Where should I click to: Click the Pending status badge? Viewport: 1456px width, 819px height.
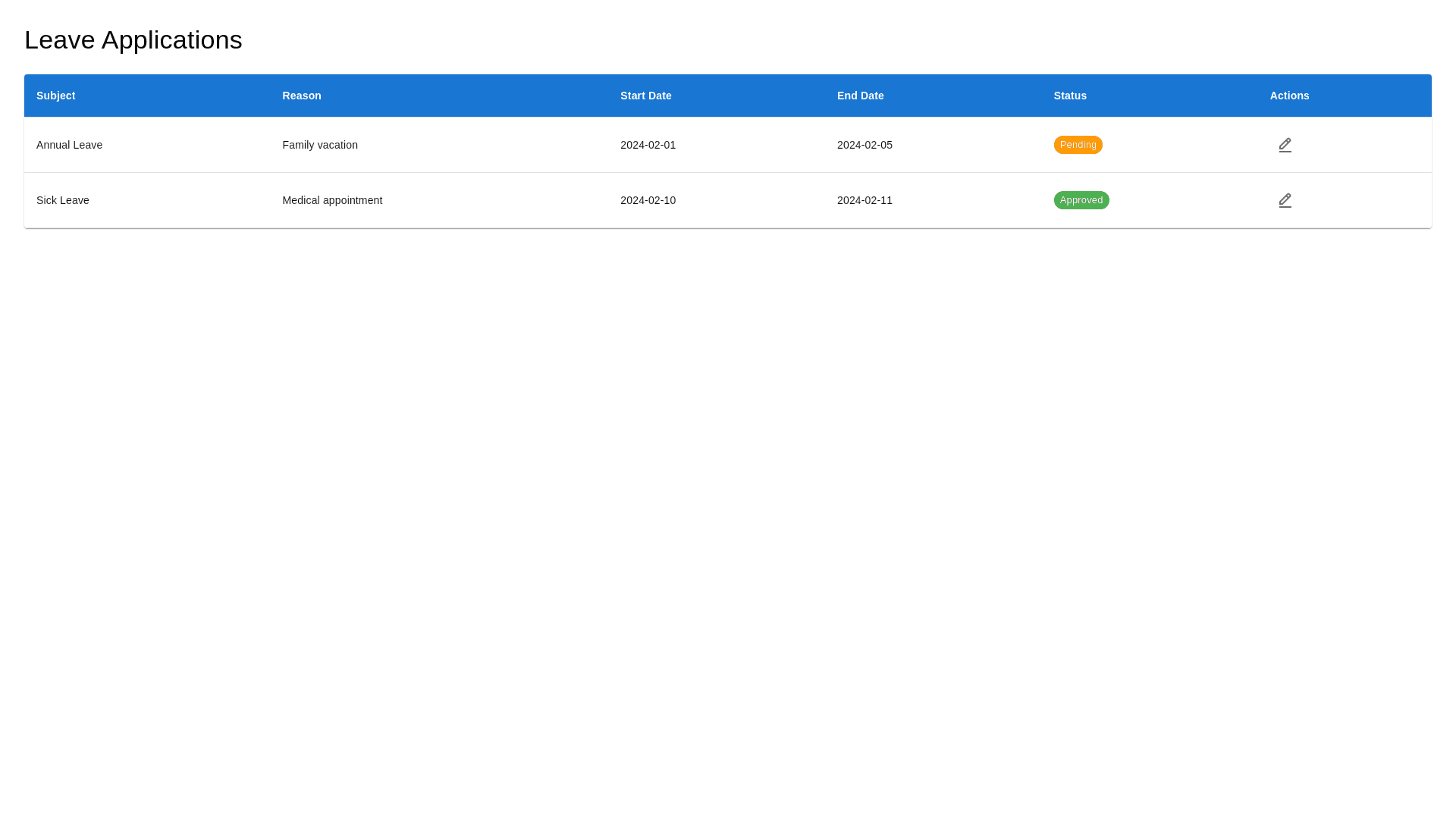[1078, 145]
